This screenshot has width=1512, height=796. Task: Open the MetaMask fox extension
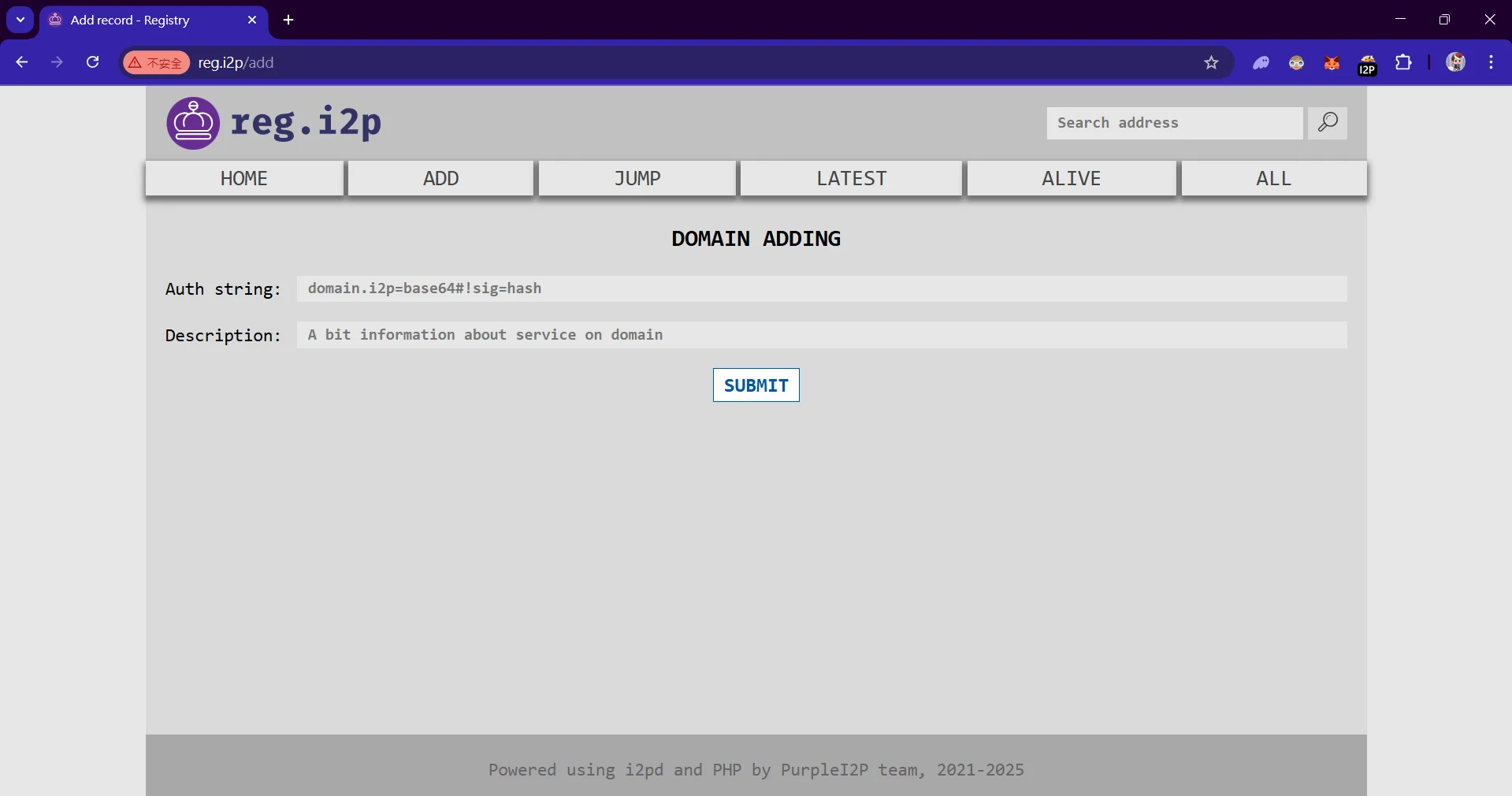click(1332, 63)
